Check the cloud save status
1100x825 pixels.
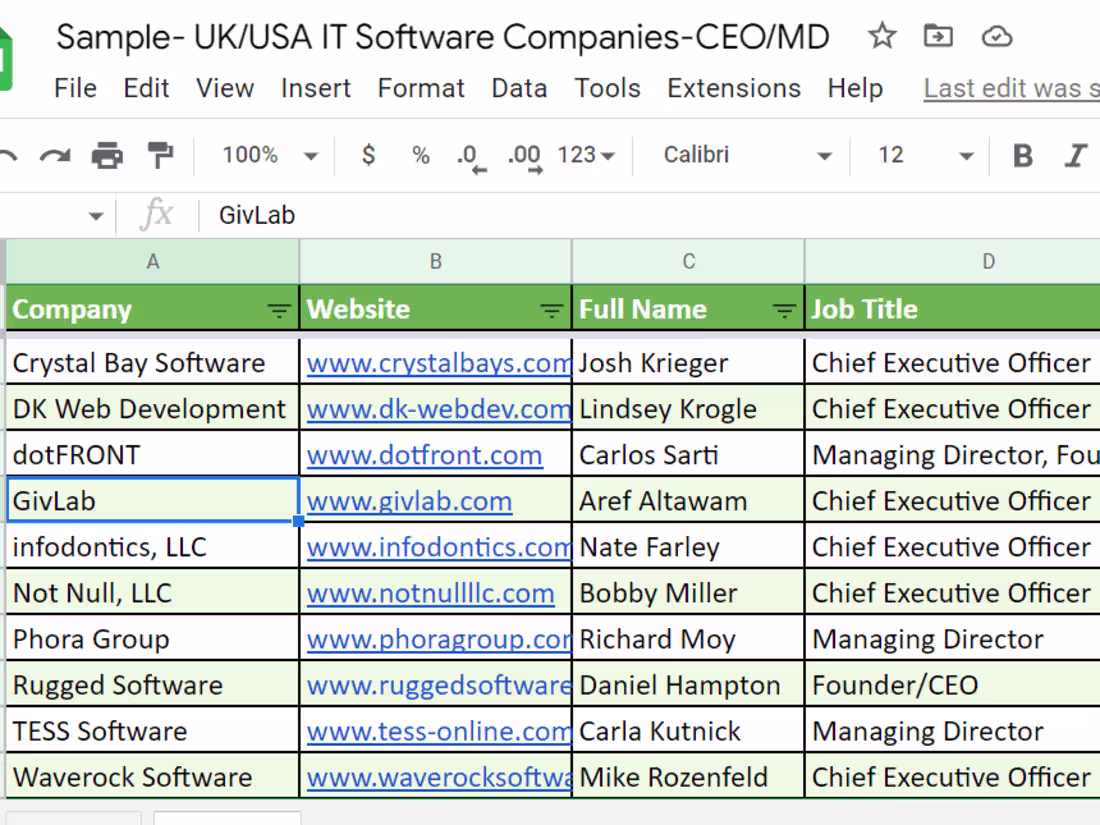996,35
